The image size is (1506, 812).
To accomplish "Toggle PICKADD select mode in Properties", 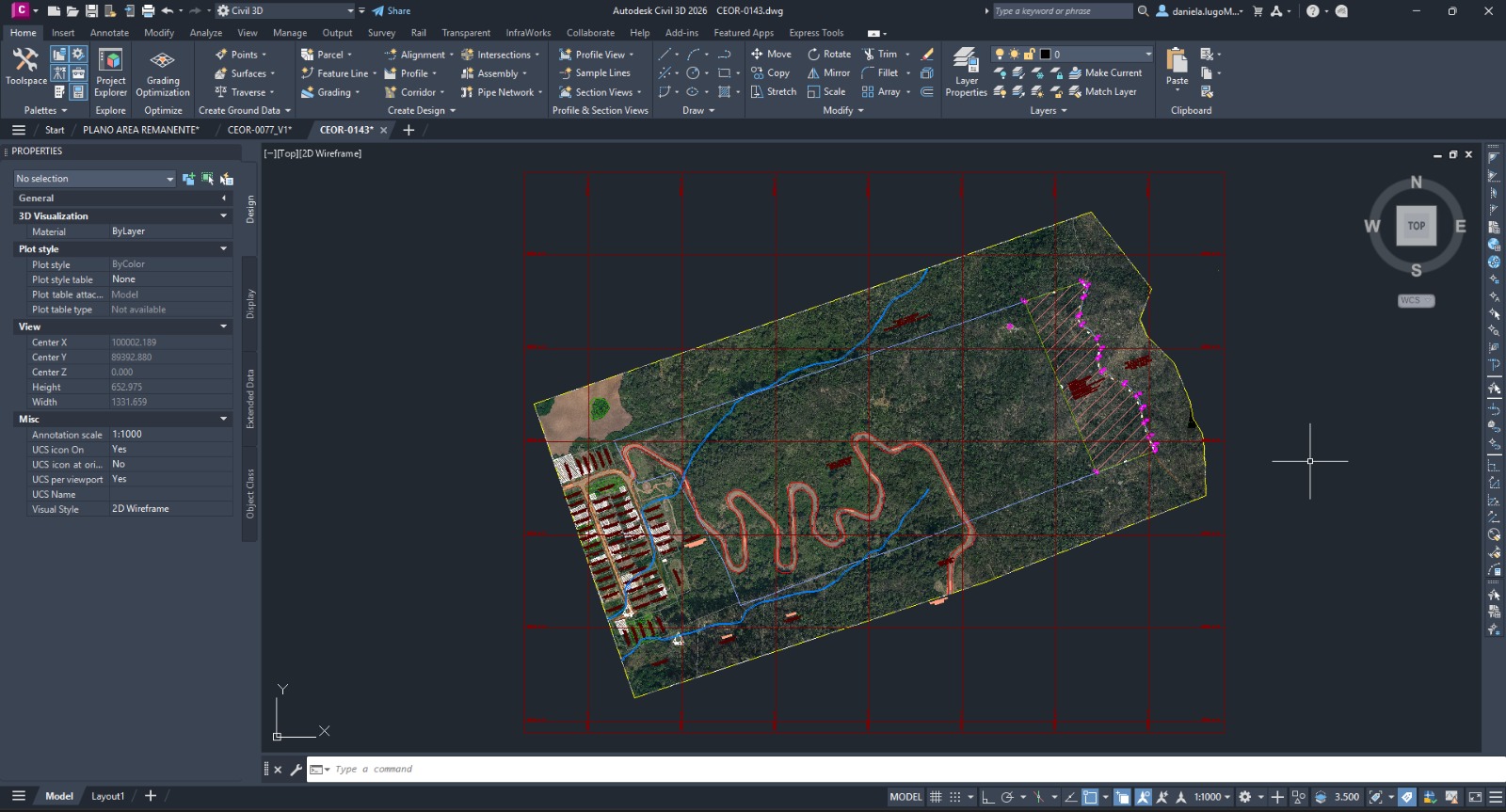I will pos(188,179).
